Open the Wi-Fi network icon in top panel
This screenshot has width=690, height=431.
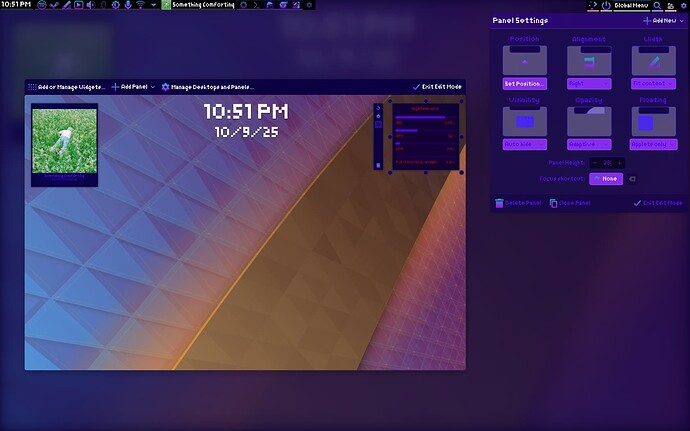click(140, 5)
